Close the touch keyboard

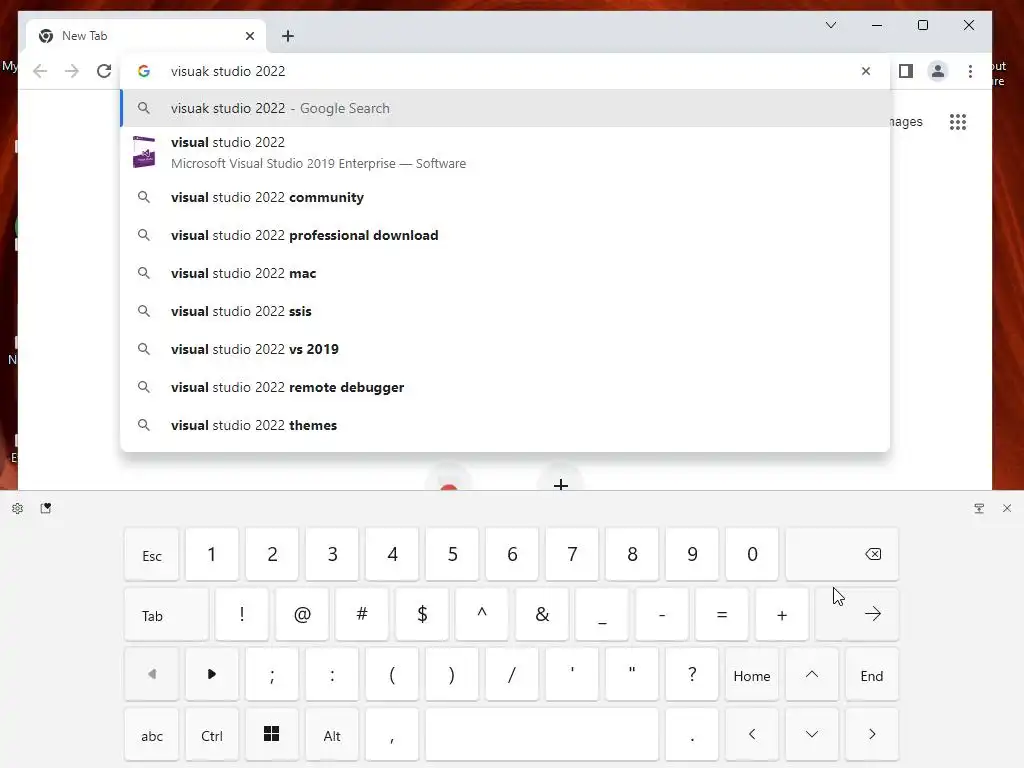[1007, 508]
